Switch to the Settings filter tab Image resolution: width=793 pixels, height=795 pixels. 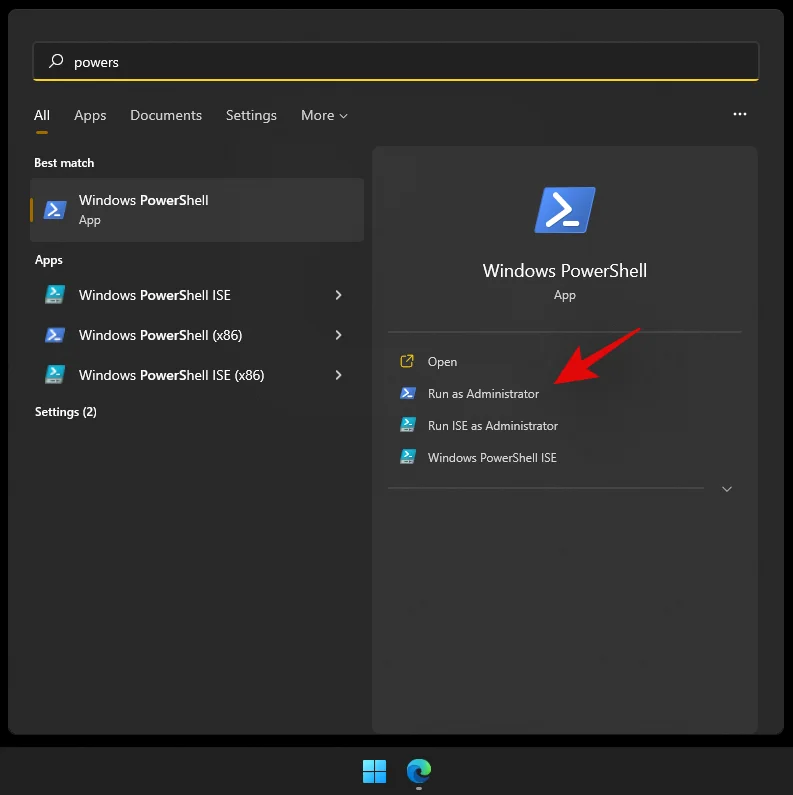[251, 115]
